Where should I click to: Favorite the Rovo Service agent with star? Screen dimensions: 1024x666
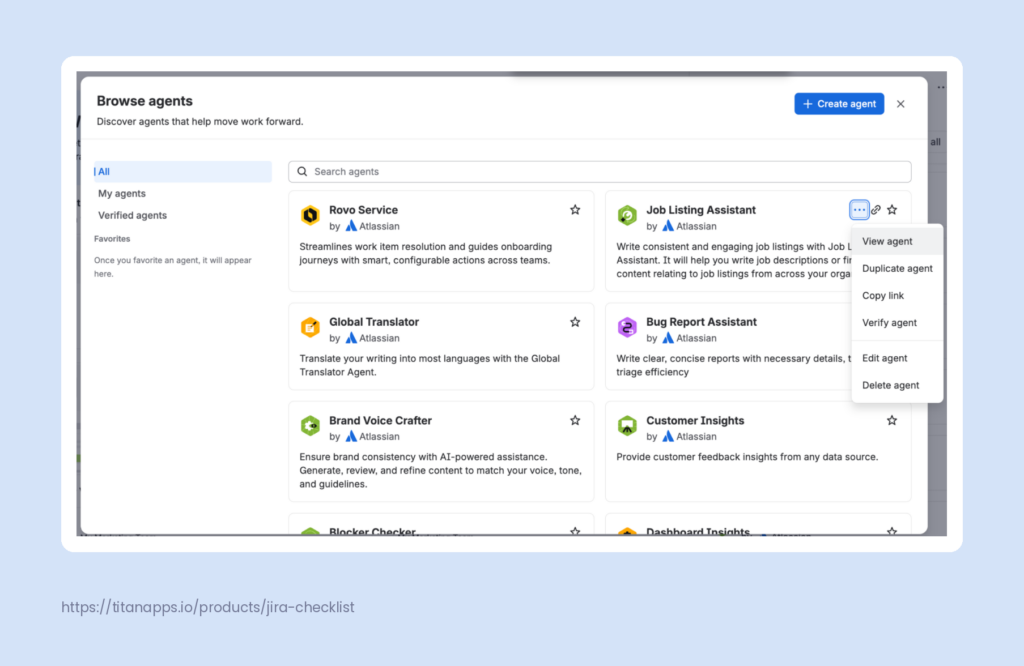(575, 210)
